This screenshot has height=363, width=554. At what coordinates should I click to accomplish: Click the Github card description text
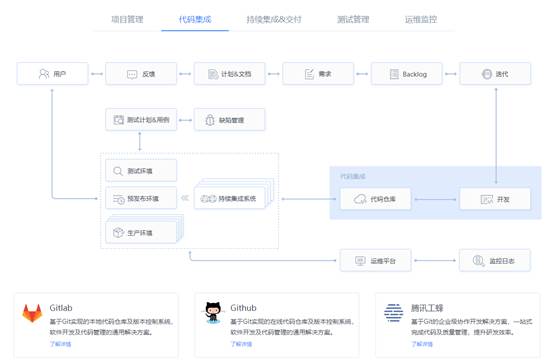pos(293,327)
